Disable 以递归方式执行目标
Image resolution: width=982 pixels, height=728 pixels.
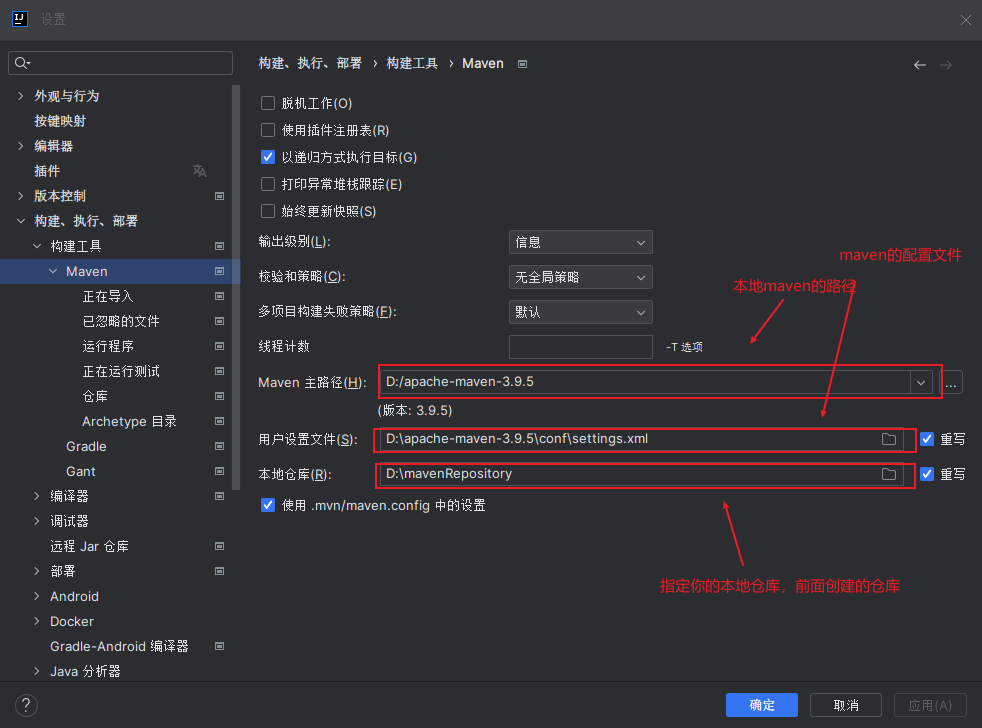[x=268, y=156]
